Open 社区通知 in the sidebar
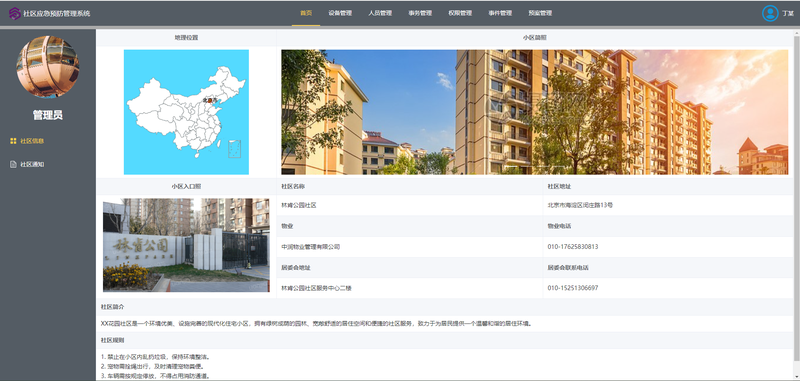Image resolution: width=800 pixels, height=381 pixels. (x=32, y=164)
